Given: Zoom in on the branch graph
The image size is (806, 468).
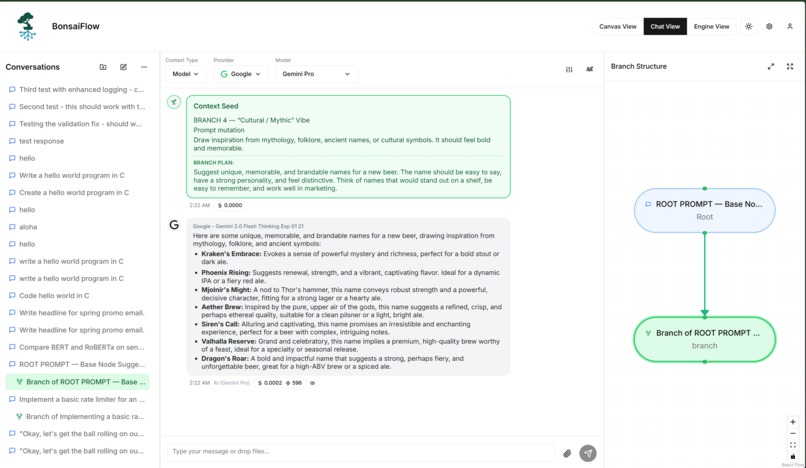Looking at the screenshot, I should pos(793,422).
